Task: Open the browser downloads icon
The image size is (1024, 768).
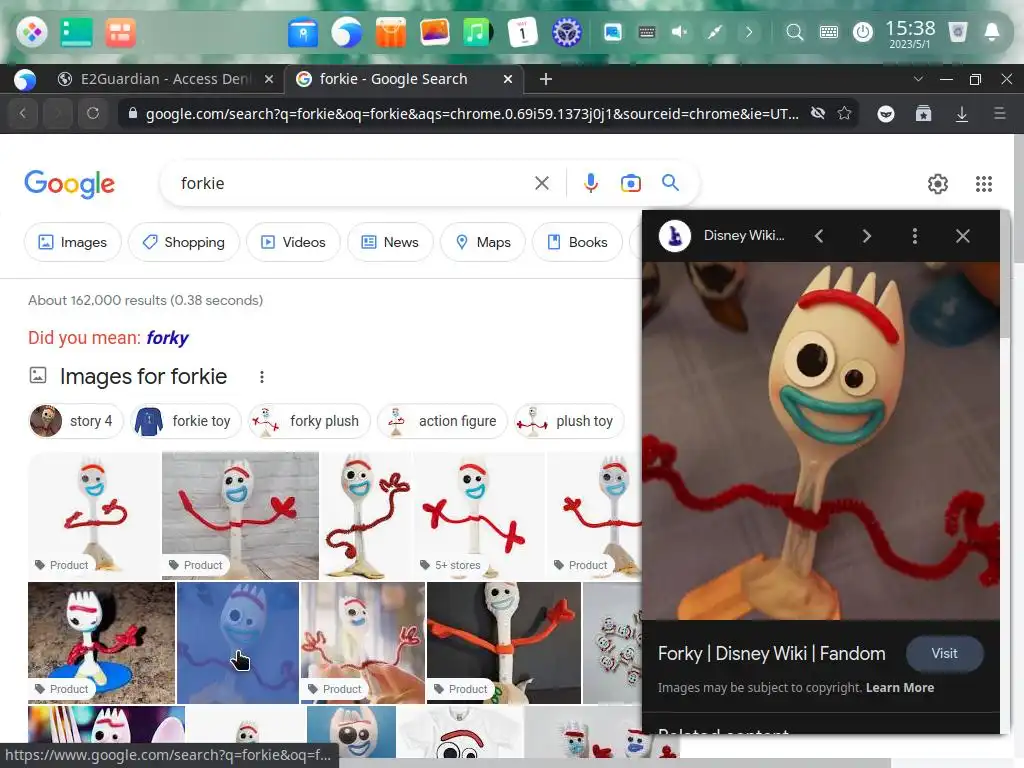Action: (x=961, y=114)
